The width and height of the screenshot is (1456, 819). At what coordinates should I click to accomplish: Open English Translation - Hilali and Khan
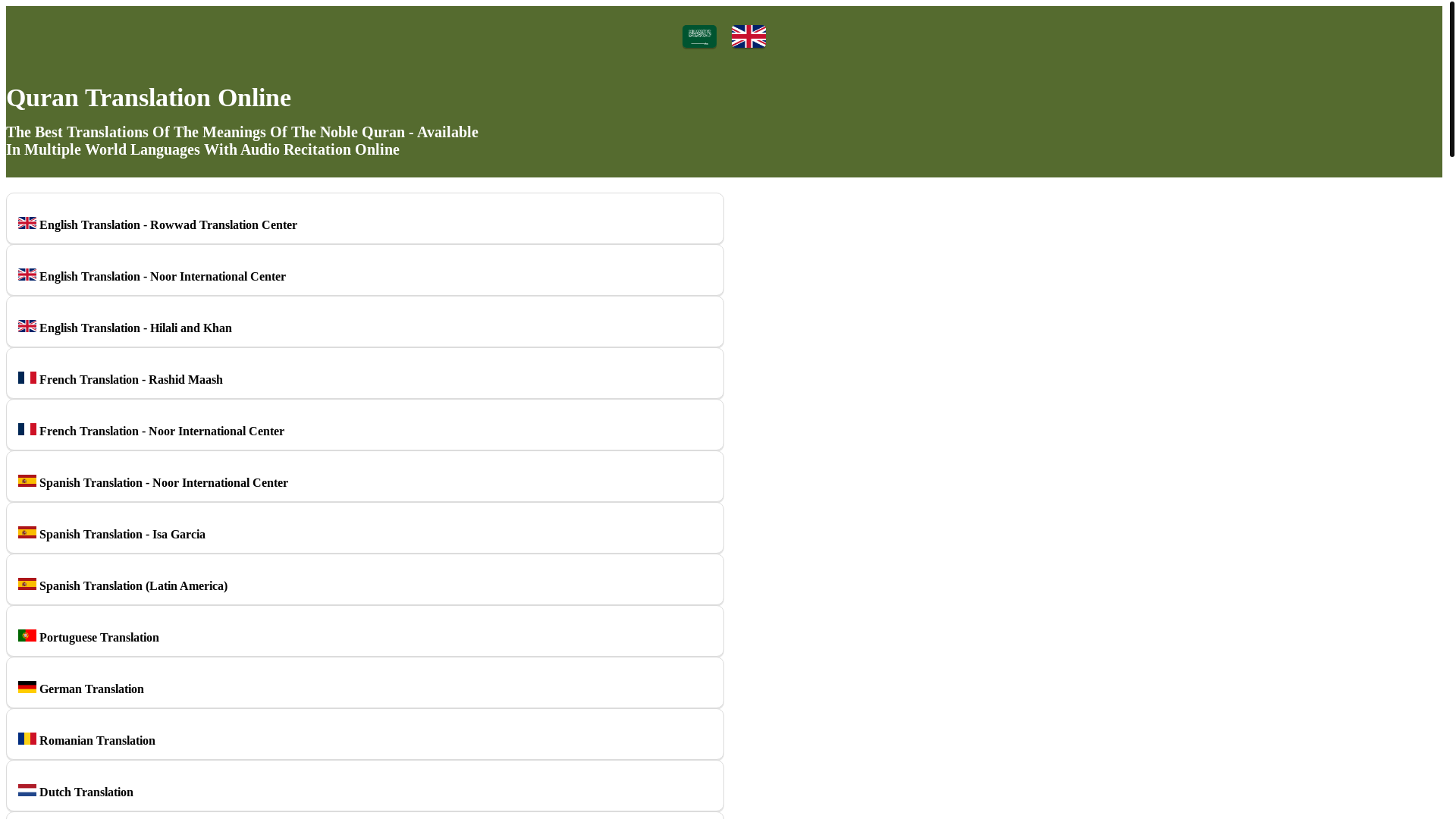(x=365, y=322)
